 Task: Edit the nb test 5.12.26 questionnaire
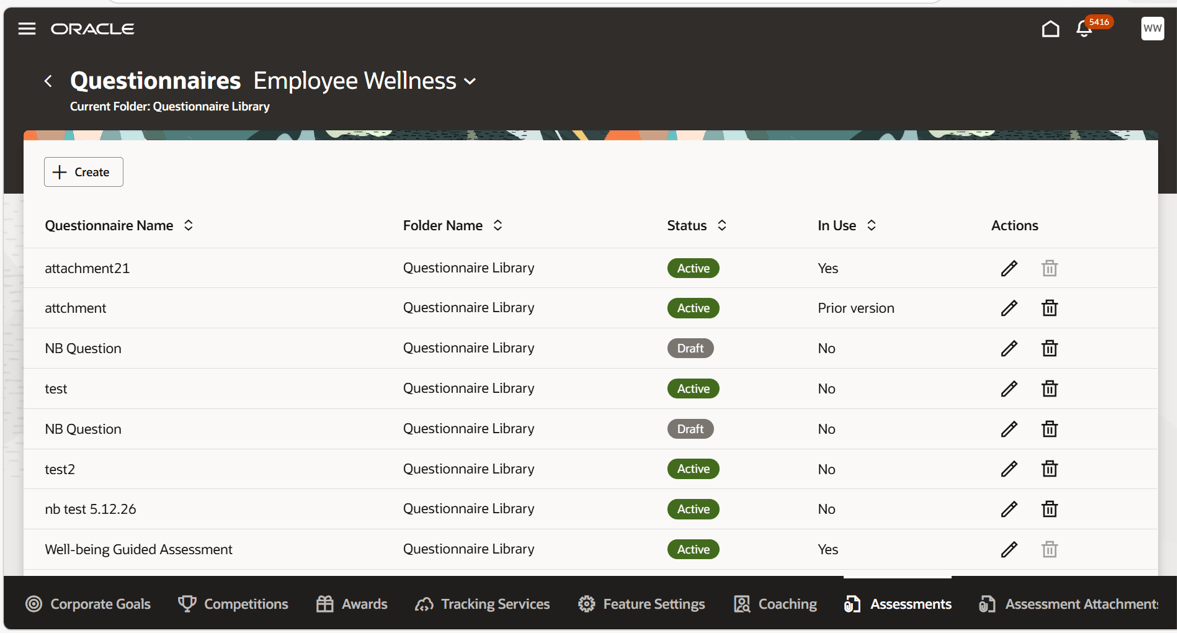tap(1009, 509)
